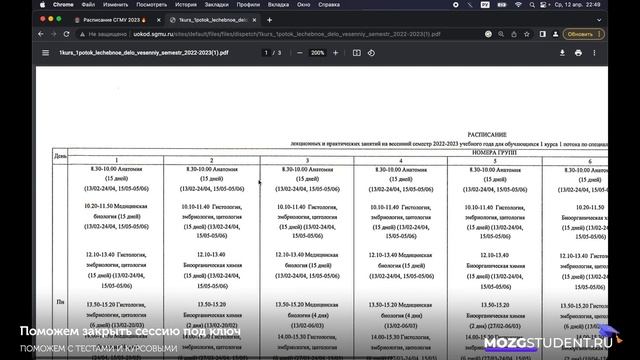The width and height of the screenshot is (640, 360).
Task: Click the uokod.sgmu.ru address bar
Action: pyautogui.click(x=287, y=34)
